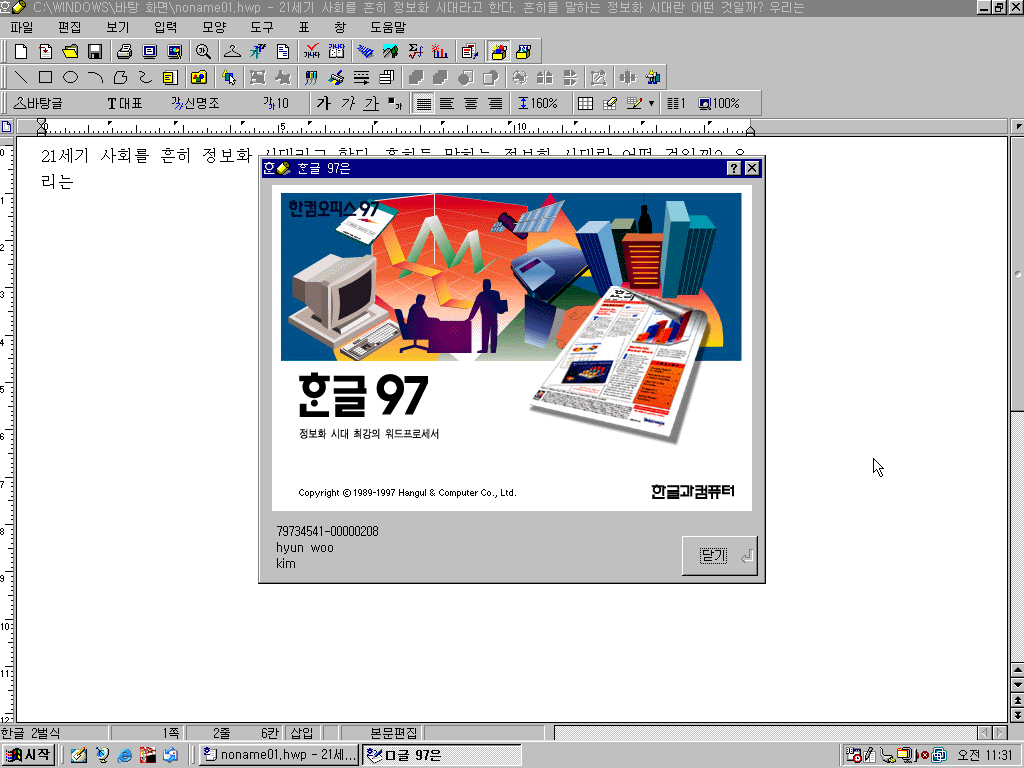Click the insert picture icon in drawing toolbar
Screen dimensions: 1024x768
pos(199,78)
